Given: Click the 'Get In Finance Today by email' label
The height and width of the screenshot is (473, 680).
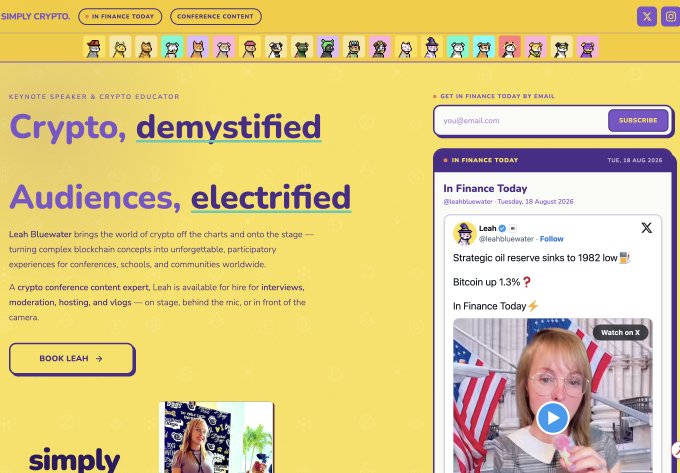Looking at the screenshot, I should [497, 96].
